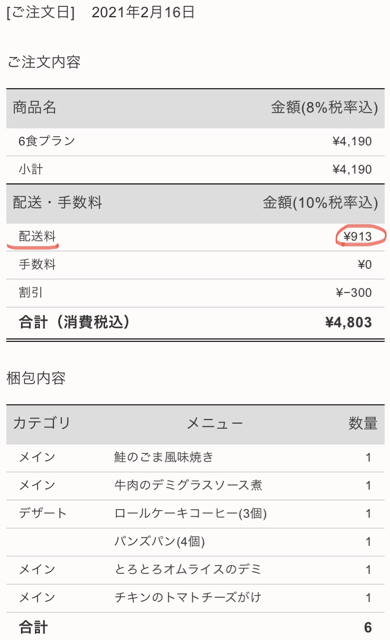Click 牛肉のデミグラスソース煮 menu row

pyautogui.click(x=195, y=486)
